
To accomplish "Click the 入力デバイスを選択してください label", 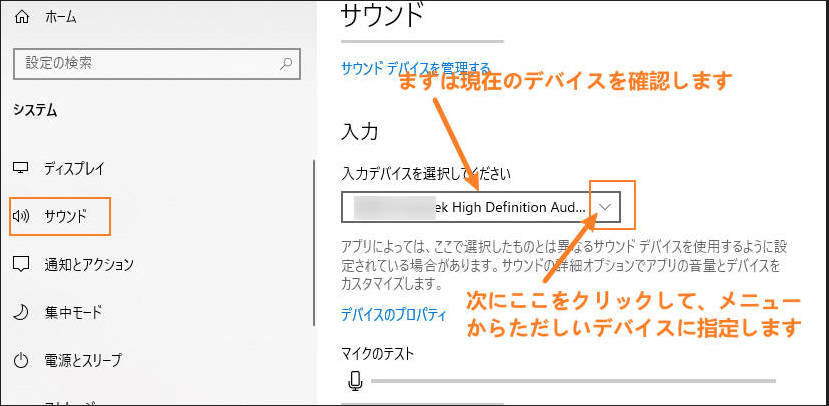I will point(426,173).
